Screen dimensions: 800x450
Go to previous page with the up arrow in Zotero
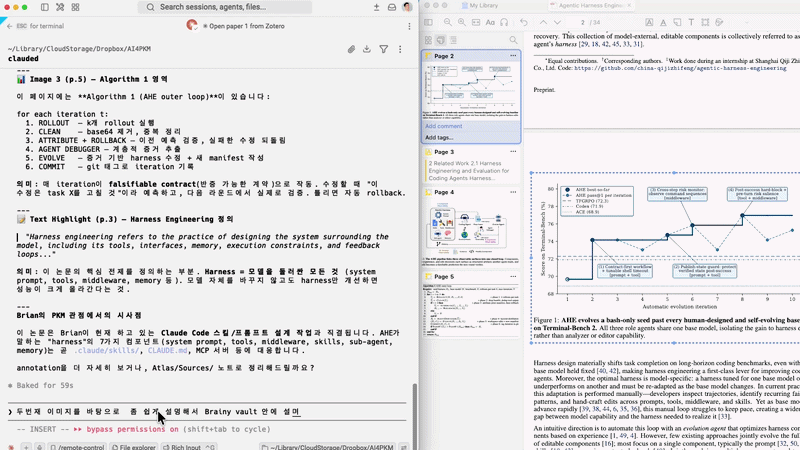(x=543, y=22)
